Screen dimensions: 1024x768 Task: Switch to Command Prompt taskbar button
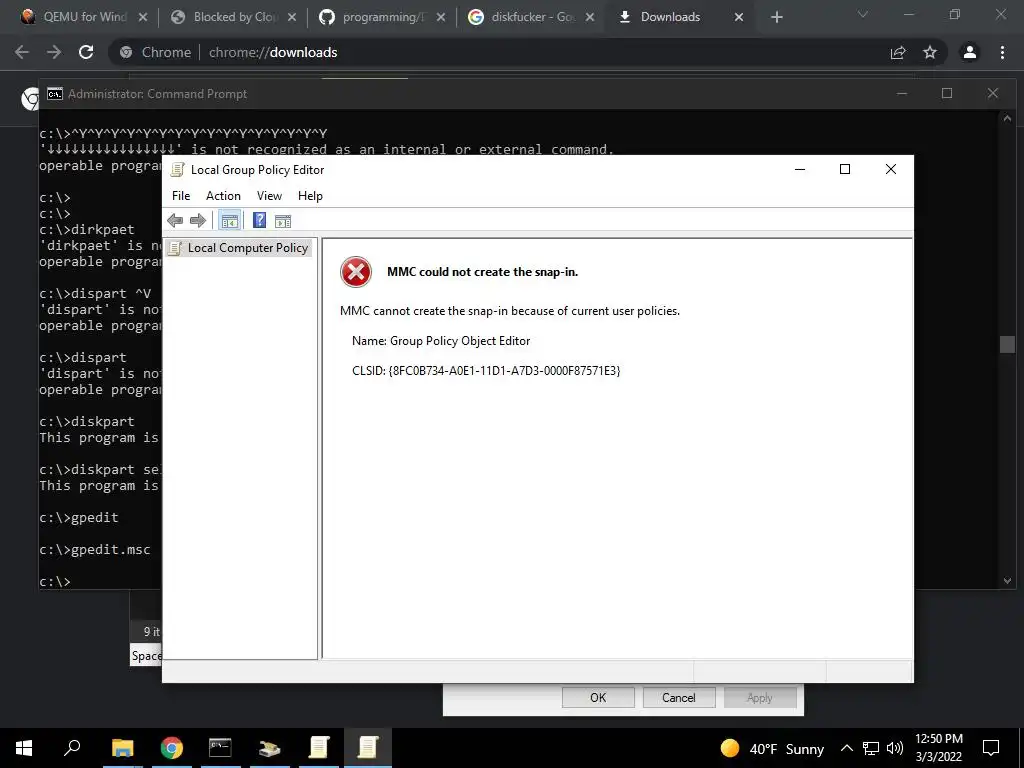tap(220, 748)
